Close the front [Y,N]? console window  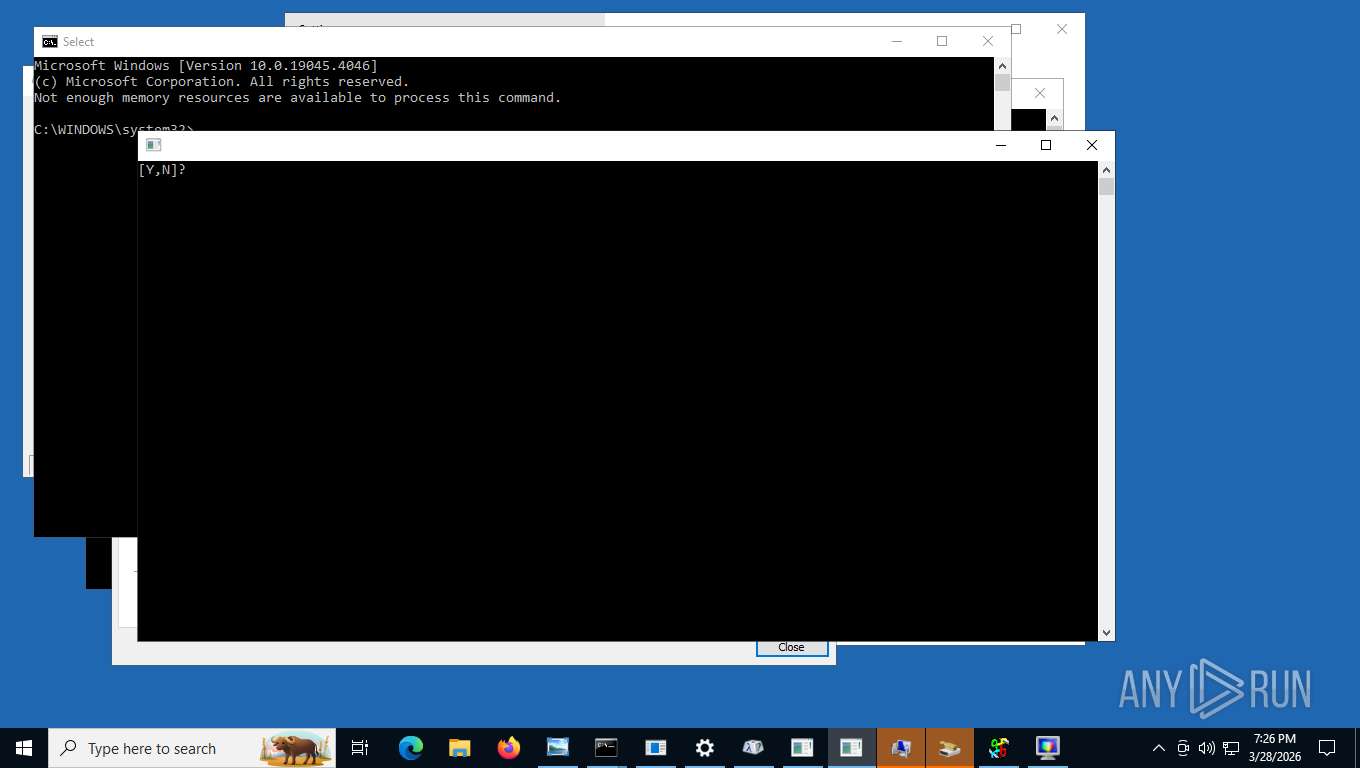coord(1092,145)
